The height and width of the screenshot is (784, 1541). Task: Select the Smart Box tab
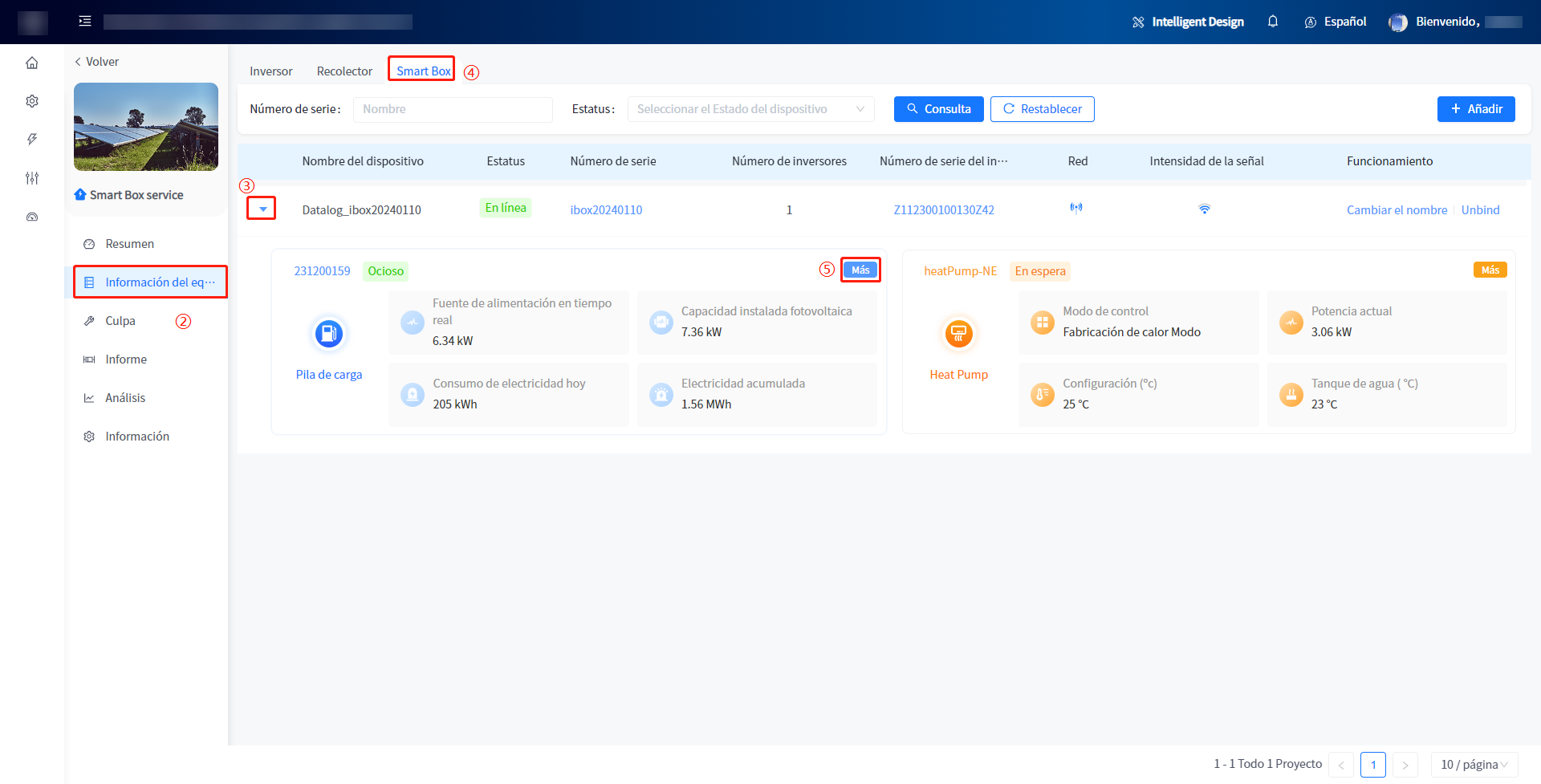coord(423,71)
